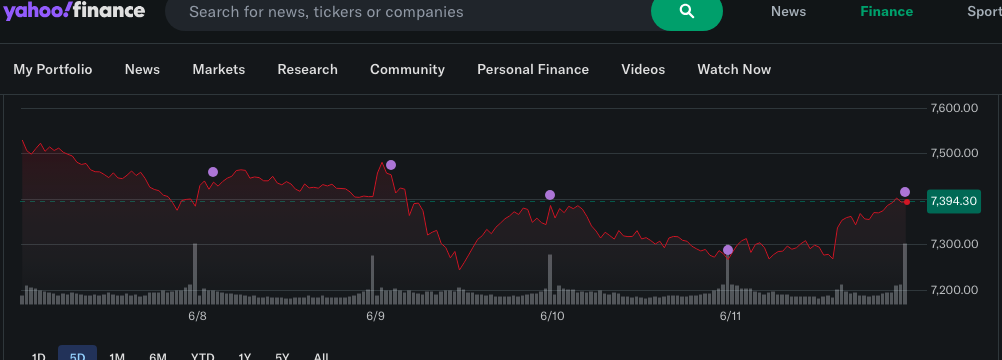Image resolution: width=1002 pixels, height=360 pixels.
Task: Click the 7,300.00 axis label
Action: (955, 244)
